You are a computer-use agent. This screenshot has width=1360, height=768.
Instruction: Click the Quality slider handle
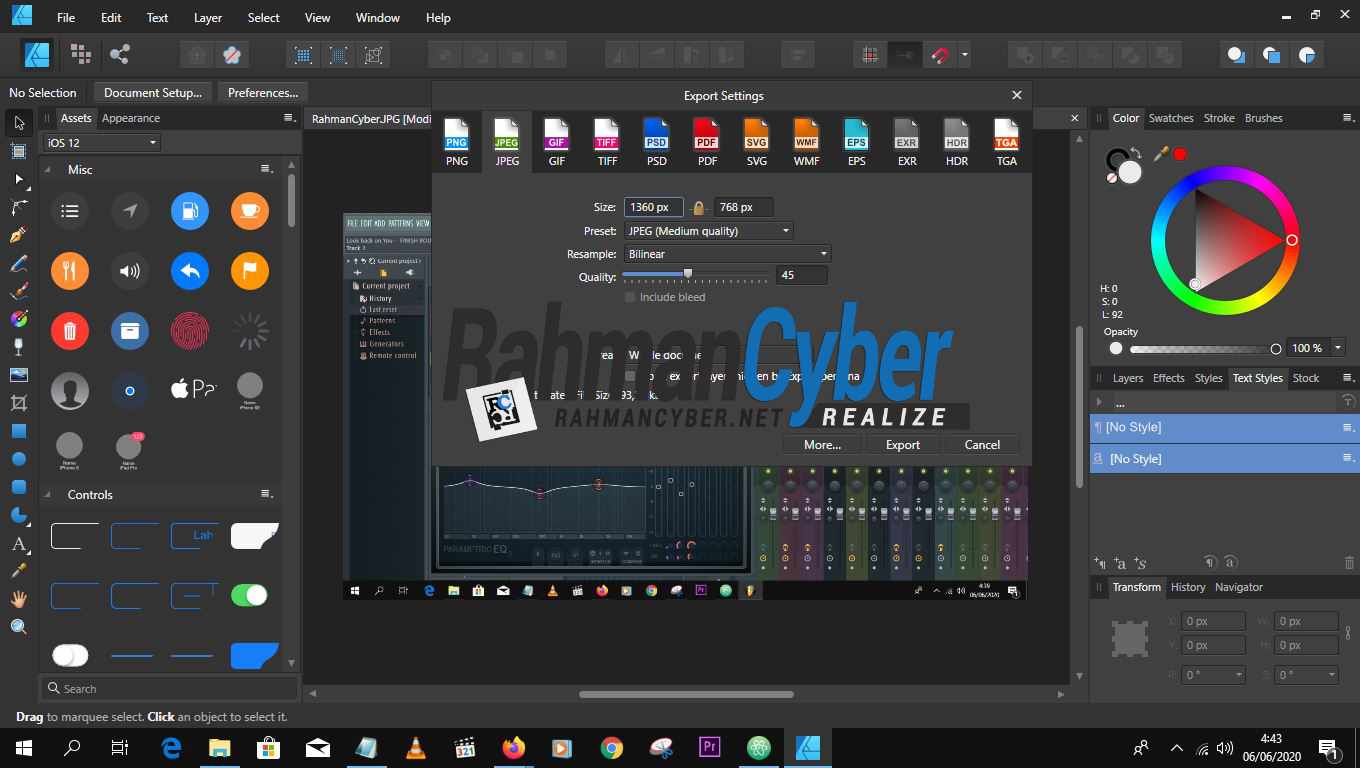688,273
